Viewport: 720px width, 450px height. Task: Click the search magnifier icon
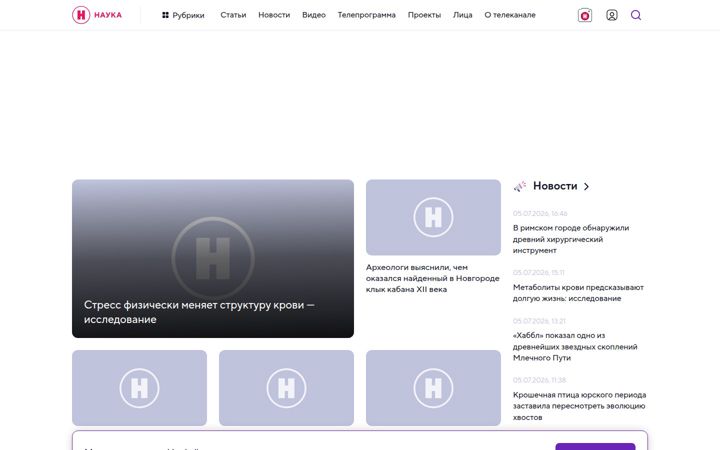(636, 15)
